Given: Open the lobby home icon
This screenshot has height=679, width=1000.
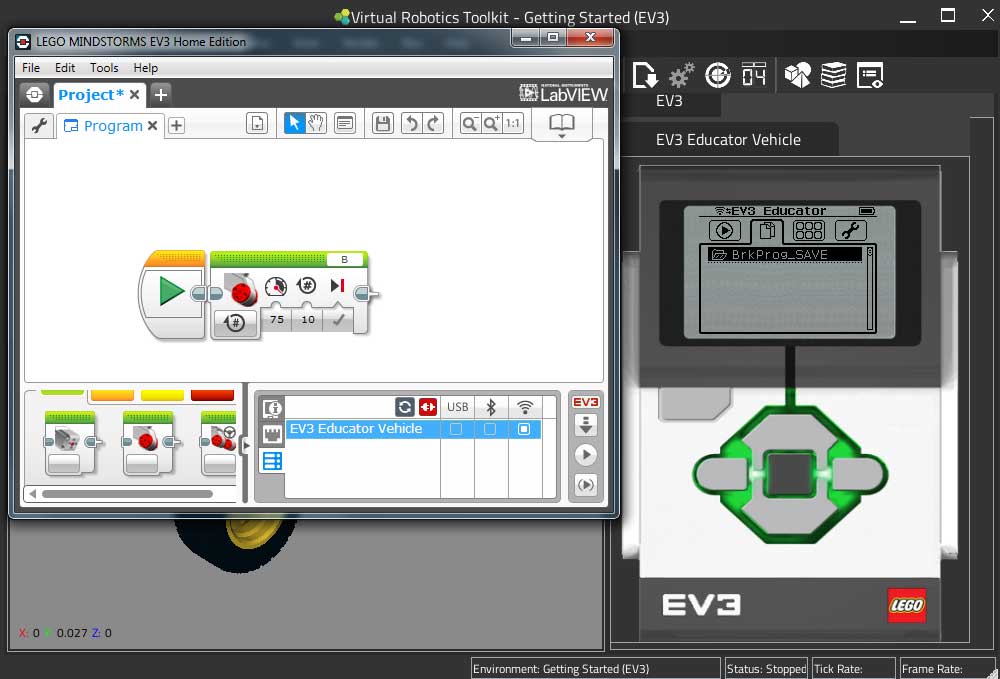Looking at the screenshot, I should (34, 95).
